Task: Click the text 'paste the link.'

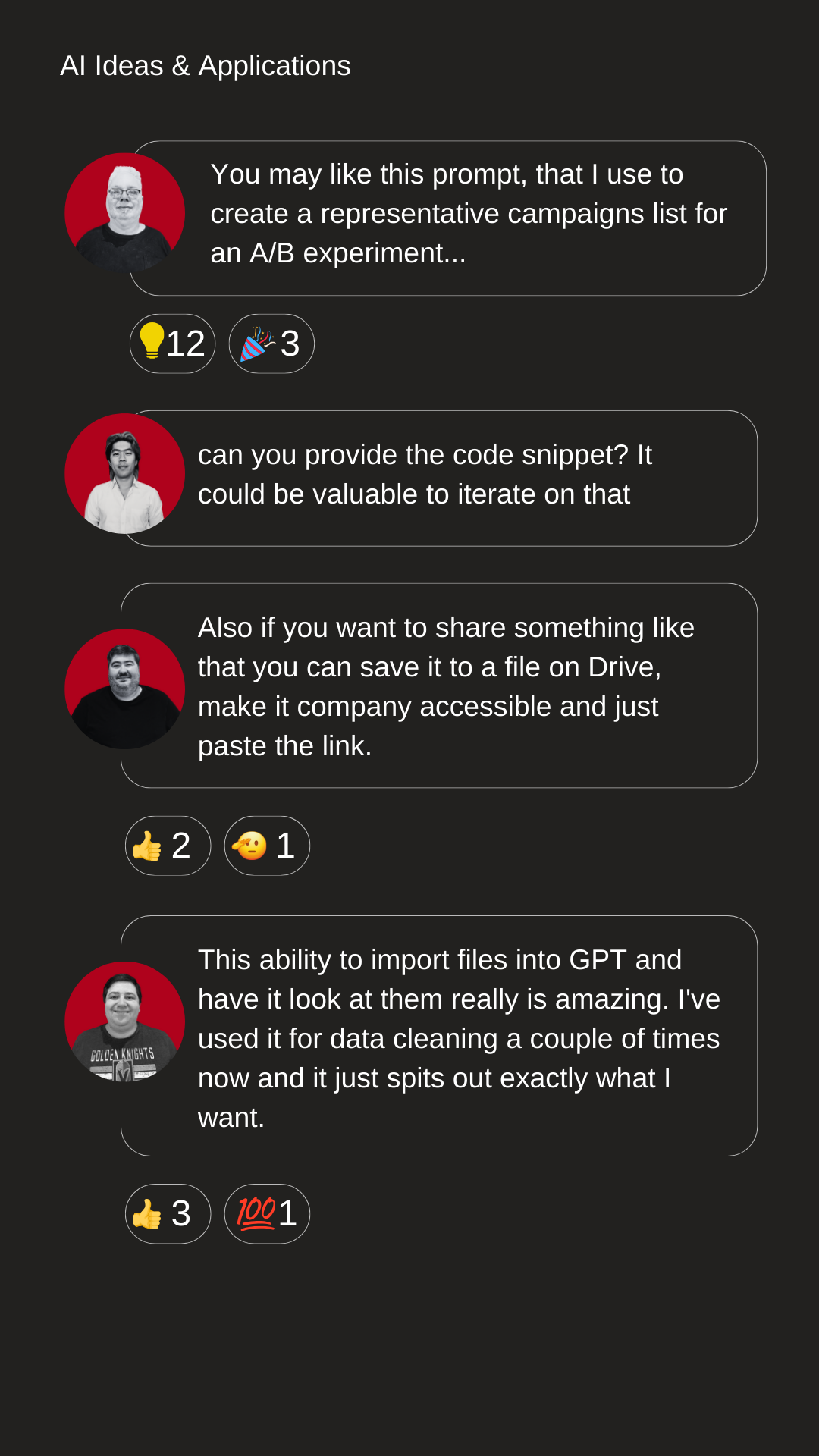Action: pos(285,746)
